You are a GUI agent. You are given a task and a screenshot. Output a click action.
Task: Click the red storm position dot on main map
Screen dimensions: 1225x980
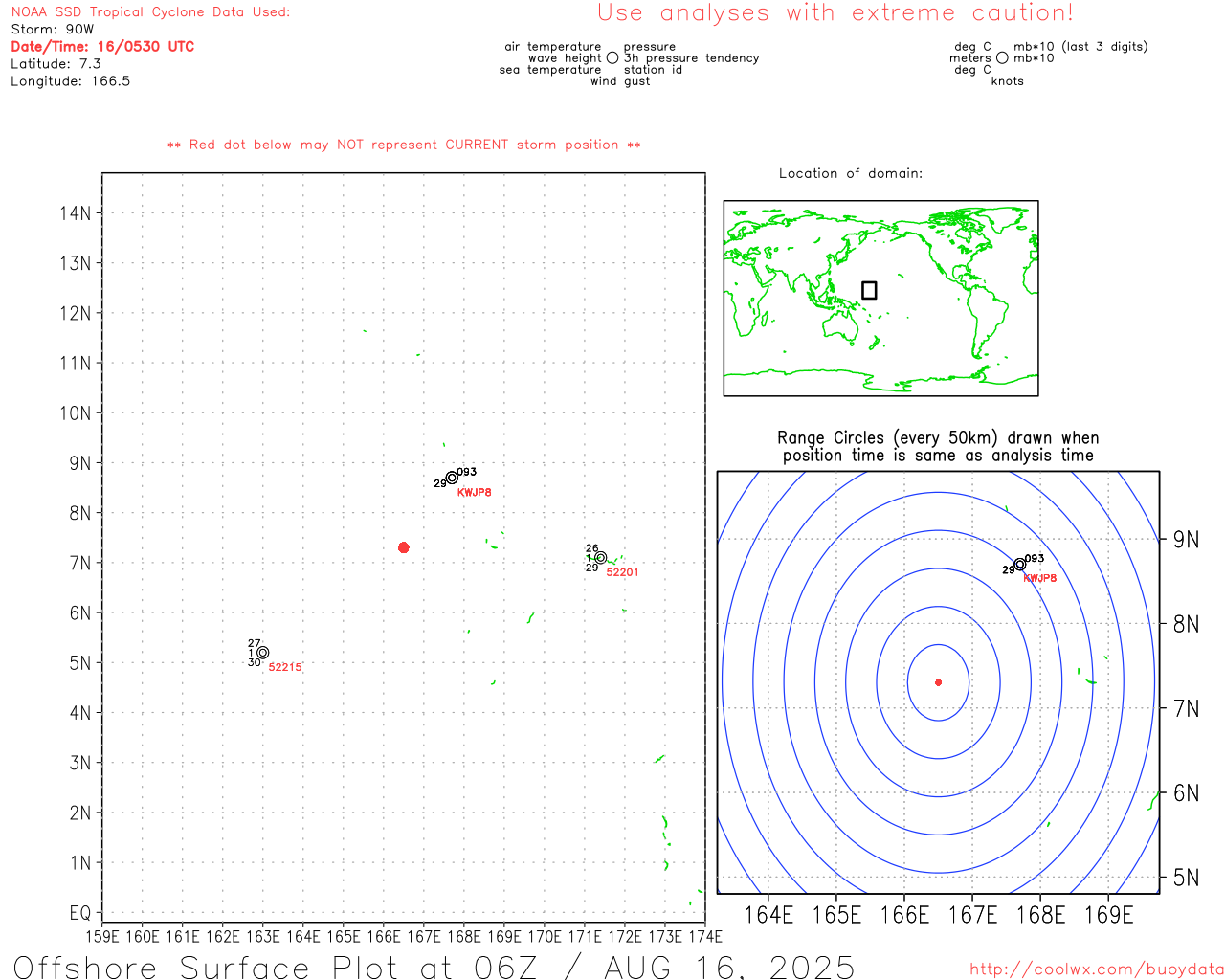point(403,547)
